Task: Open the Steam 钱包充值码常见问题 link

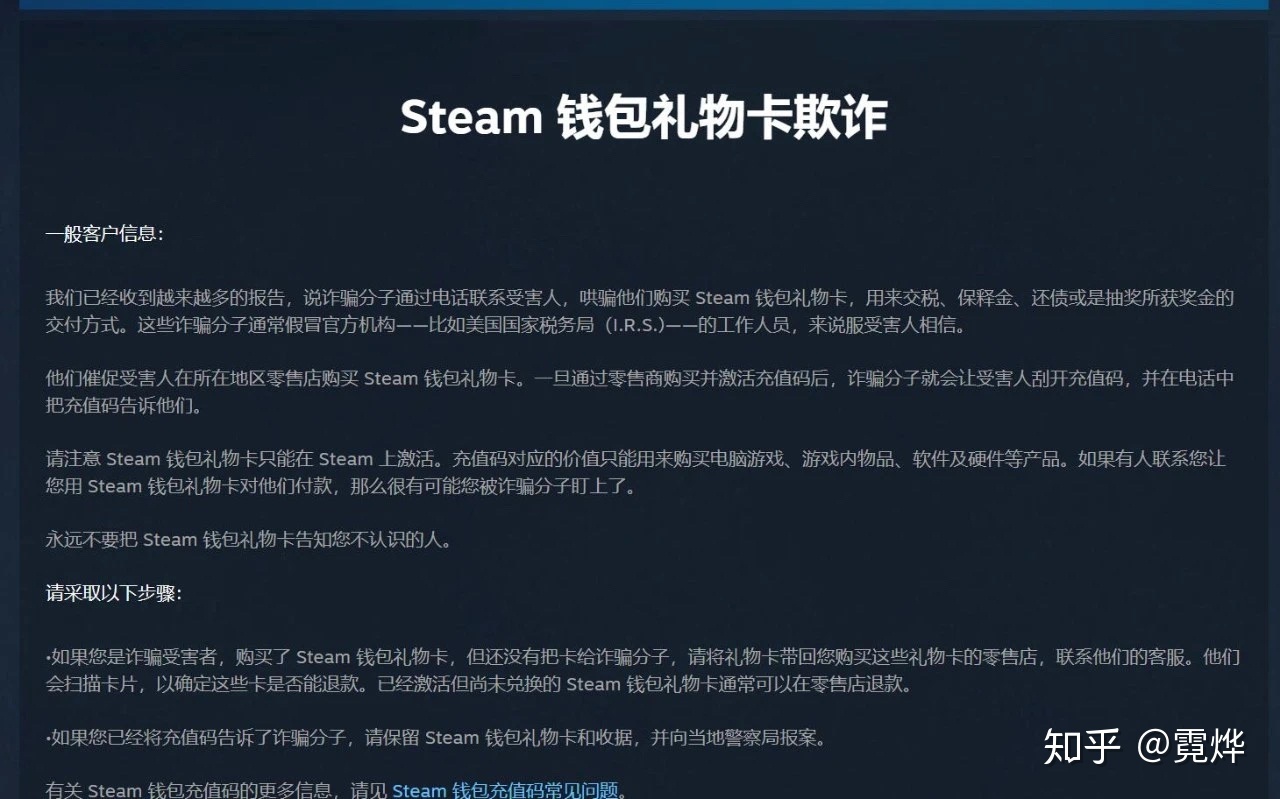Action: pos(505,790)
